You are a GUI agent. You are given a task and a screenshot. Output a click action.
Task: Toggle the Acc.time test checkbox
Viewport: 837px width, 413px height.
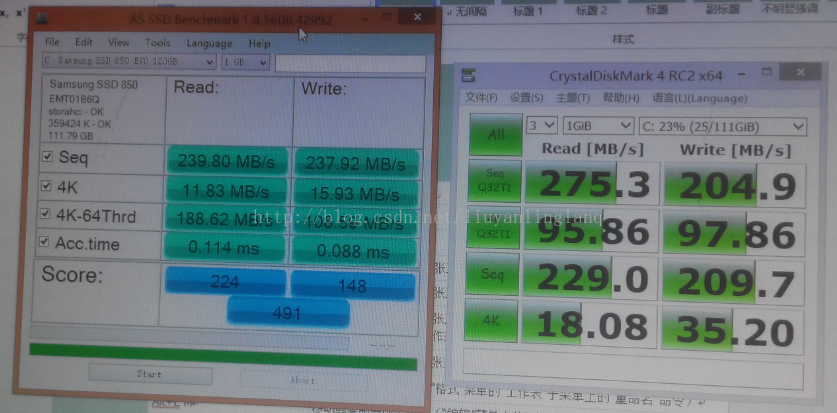(x=44, y=242)
